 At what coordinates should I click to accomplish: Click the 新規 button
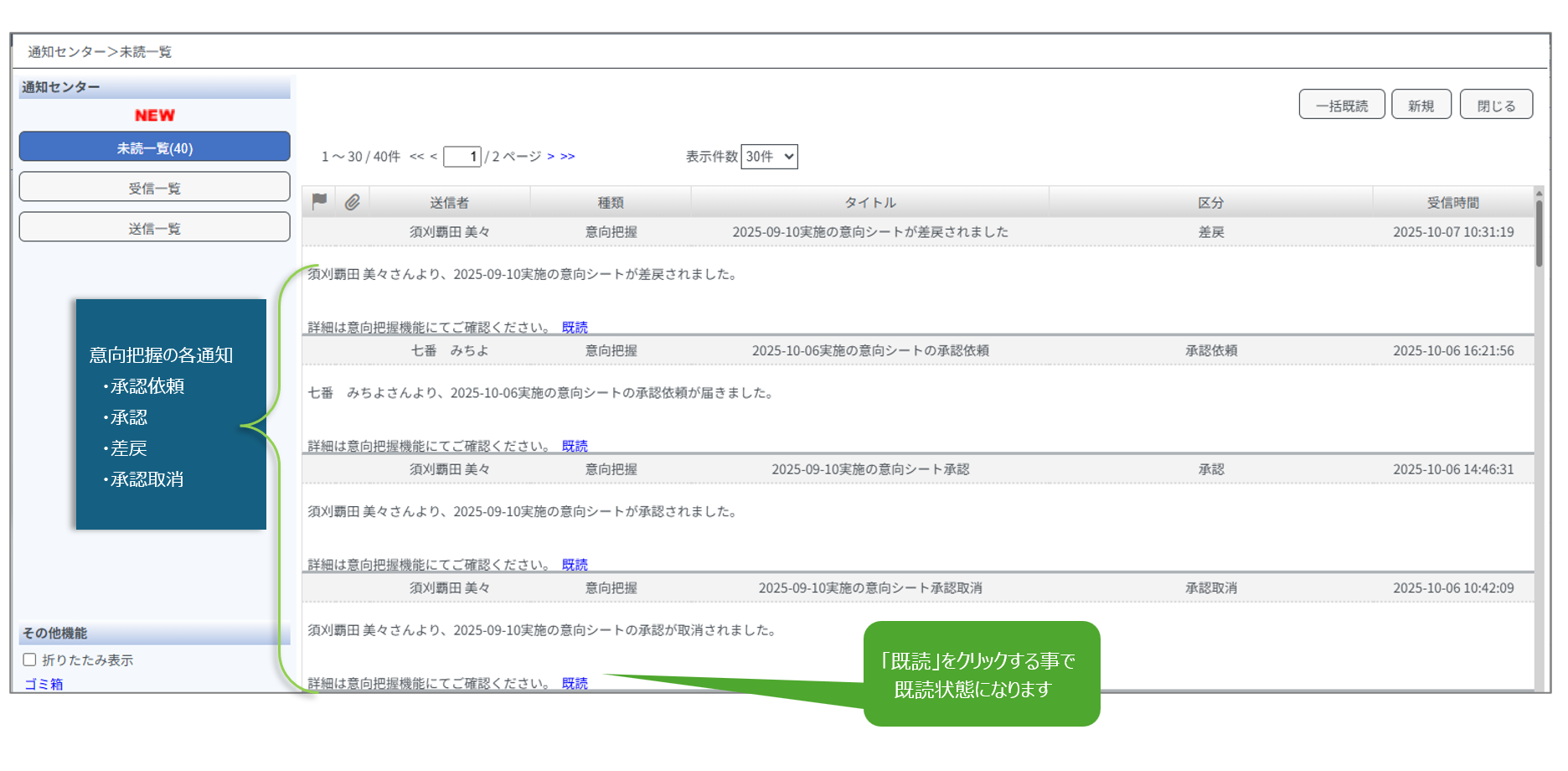pos(1421,106)
